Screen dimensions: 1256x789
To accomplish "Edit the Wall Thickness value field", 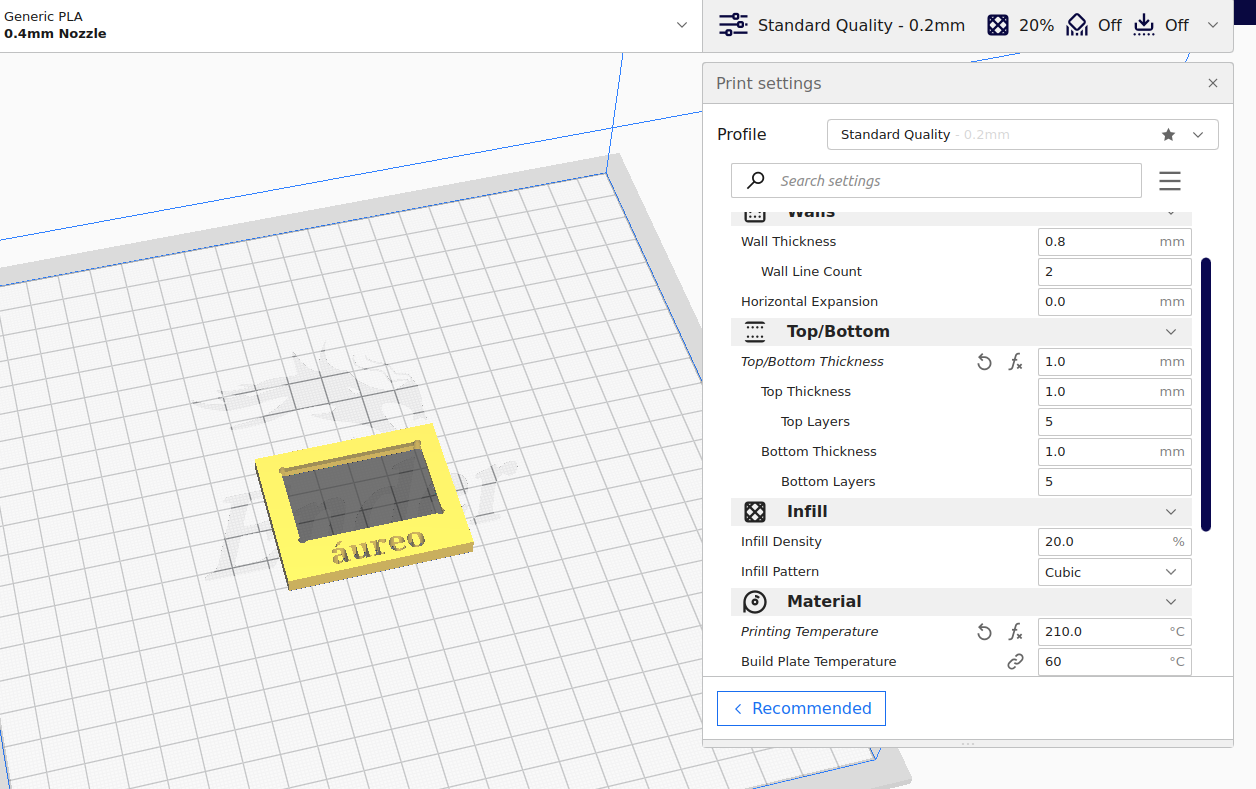I will (x=1114, y=241).
